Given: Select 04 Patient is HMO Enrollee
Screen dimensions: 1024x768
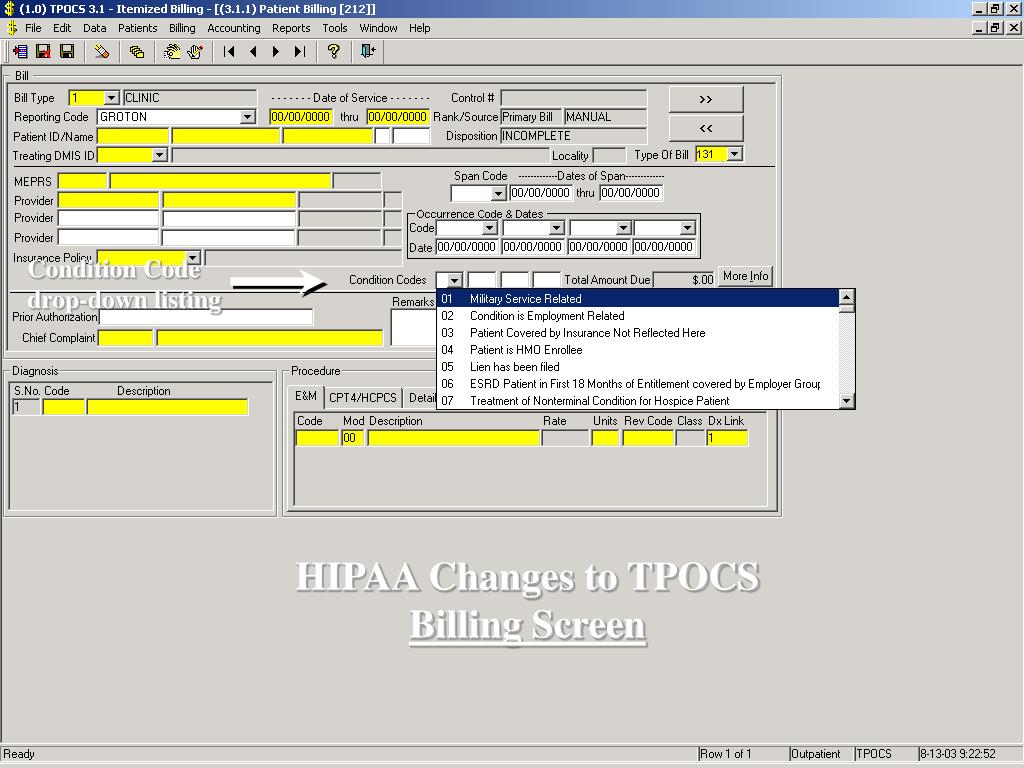Looking at the screenshot, I should pyautogui.click(x=638, y=349).
